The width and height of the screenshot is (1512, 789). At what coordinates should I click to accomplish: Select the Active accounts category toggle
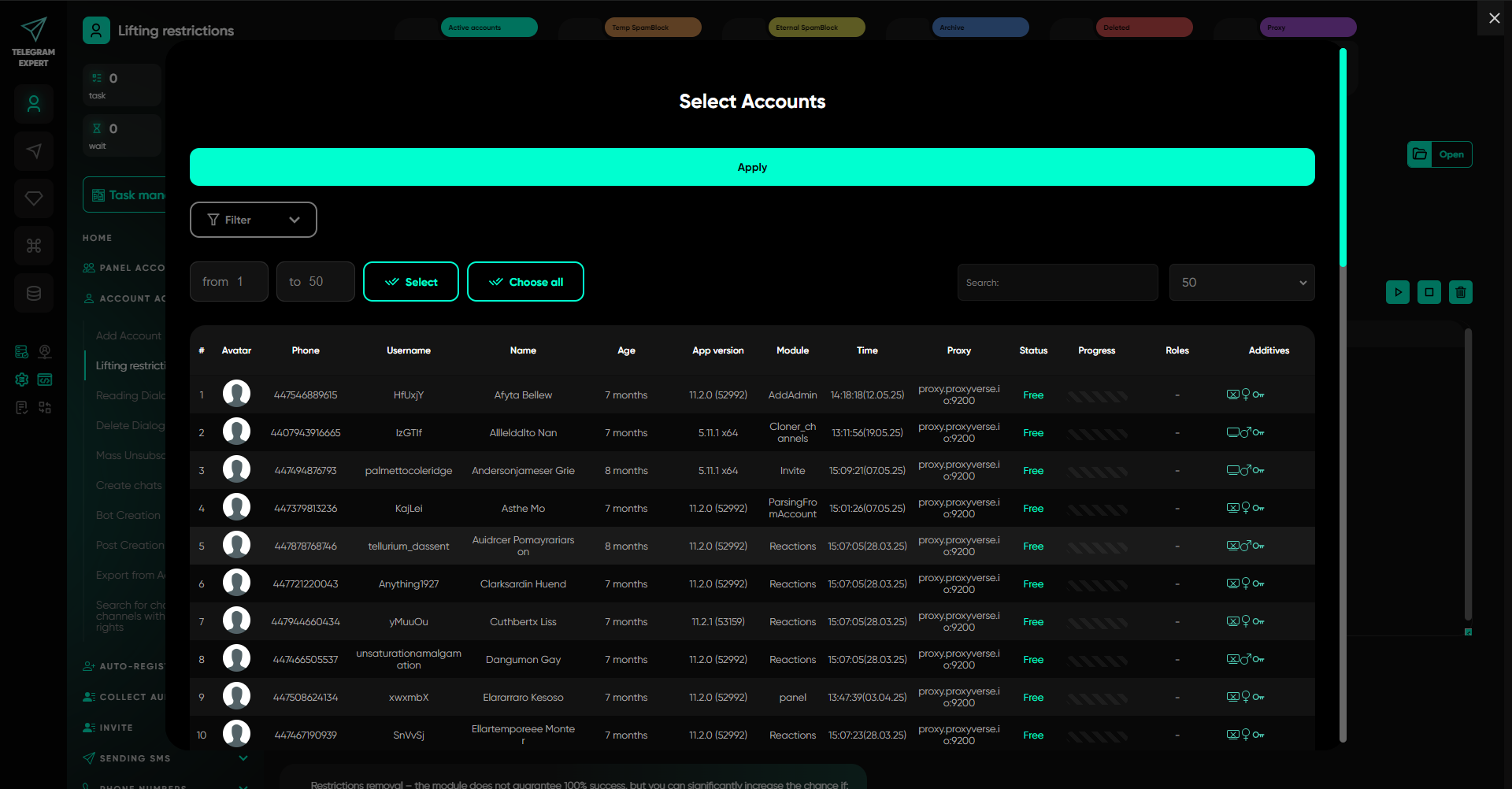pyautogui.click(x=489, y=28)
